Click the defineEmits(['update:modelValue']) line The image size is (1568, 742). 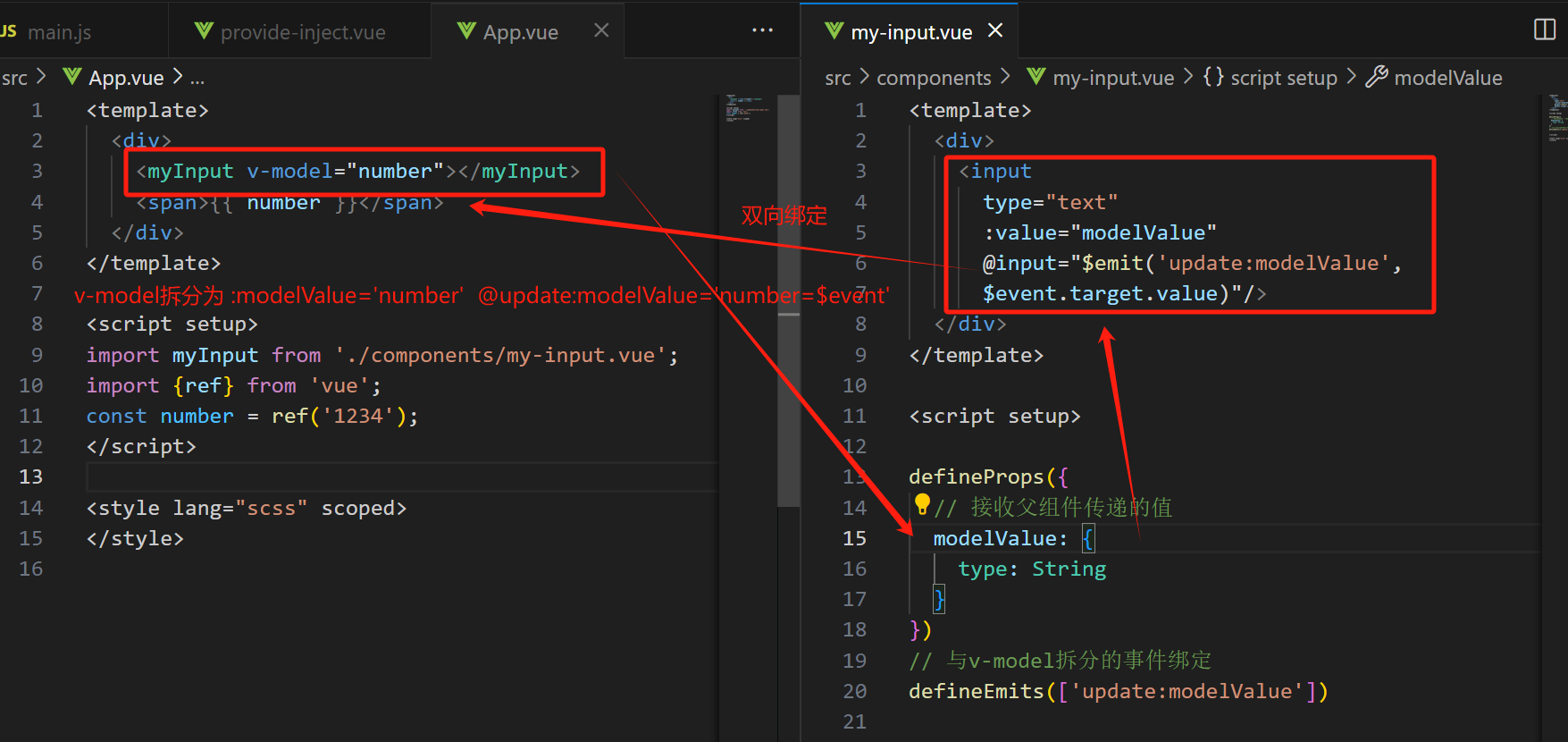[1119, 691]
